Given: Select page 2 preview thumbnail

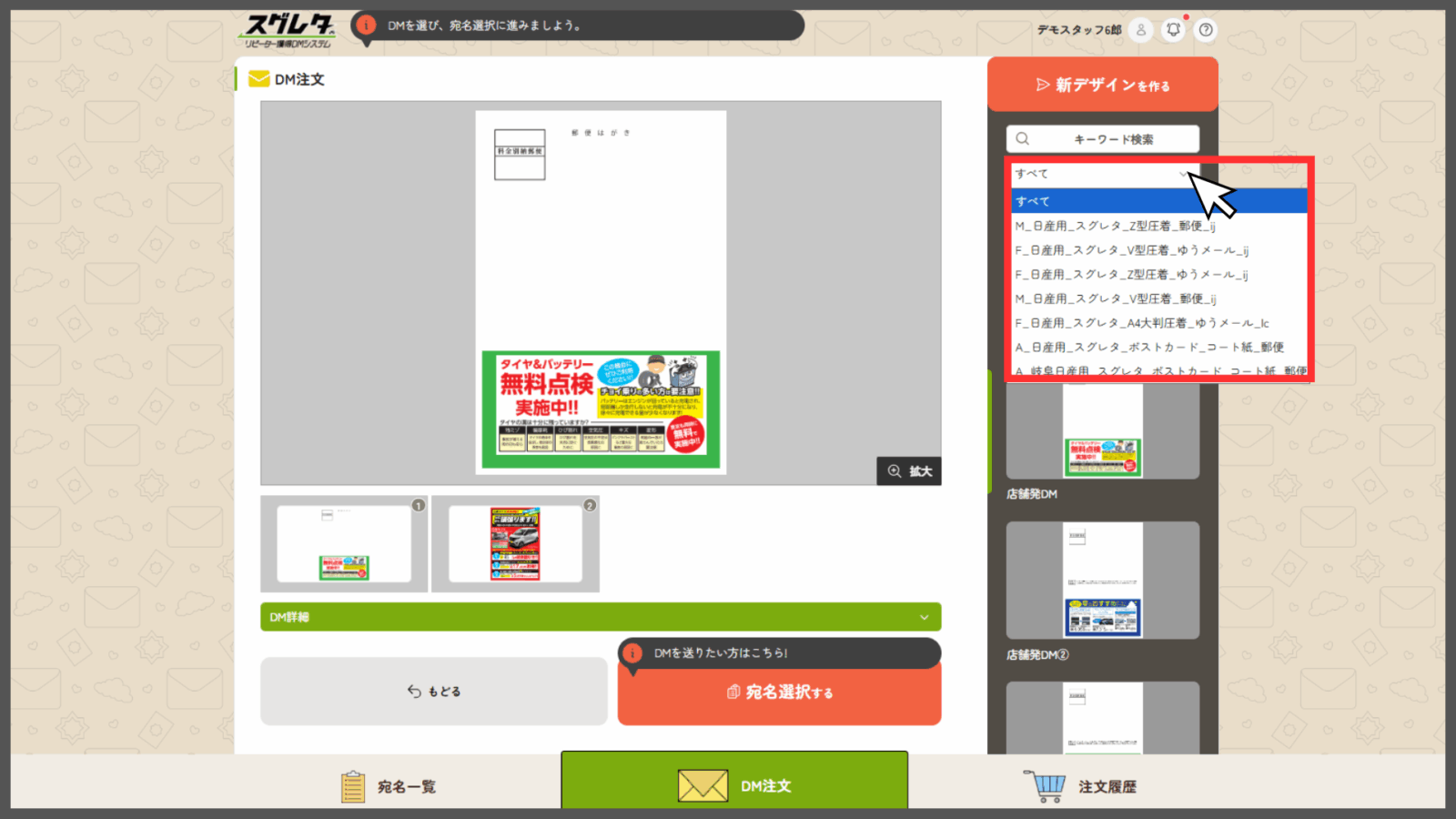Looking at the screenshot, I should pyautogui.click(x=515, y=544).
